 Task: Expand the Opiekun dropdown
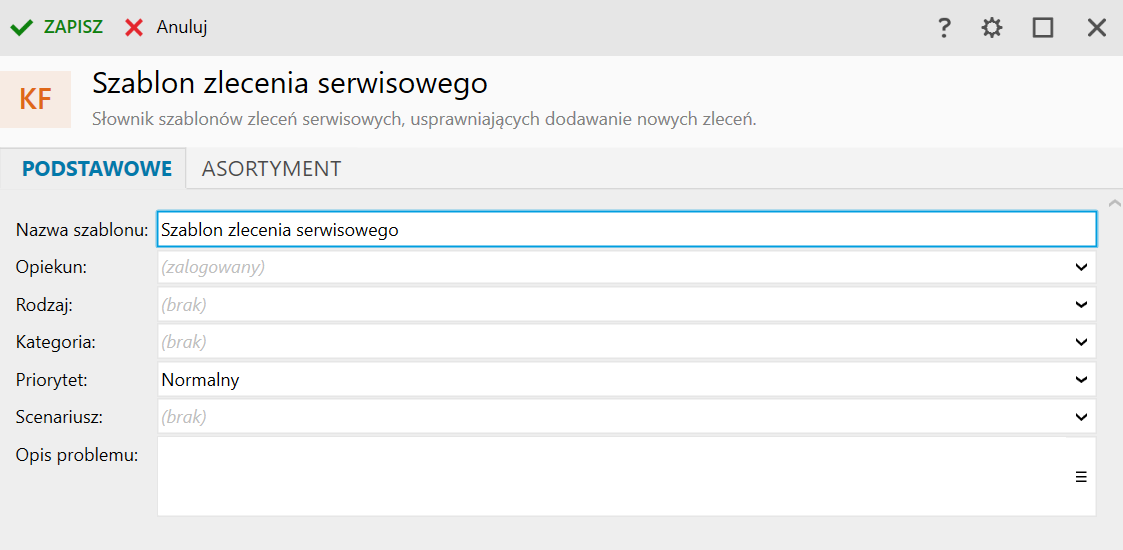pos(1081,267)
